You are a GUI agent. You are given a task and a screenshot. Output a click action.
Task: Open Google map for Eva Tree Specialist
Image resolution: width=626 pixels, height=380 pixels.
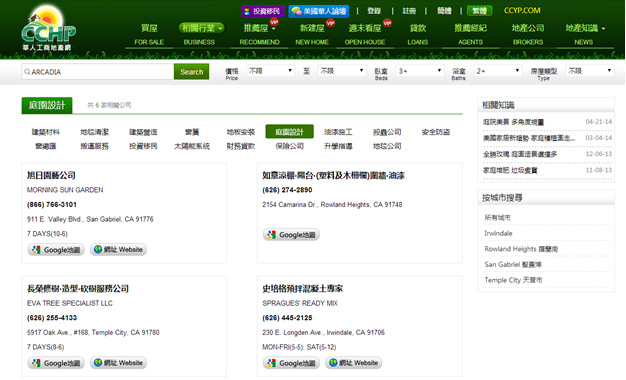[56, 363]
